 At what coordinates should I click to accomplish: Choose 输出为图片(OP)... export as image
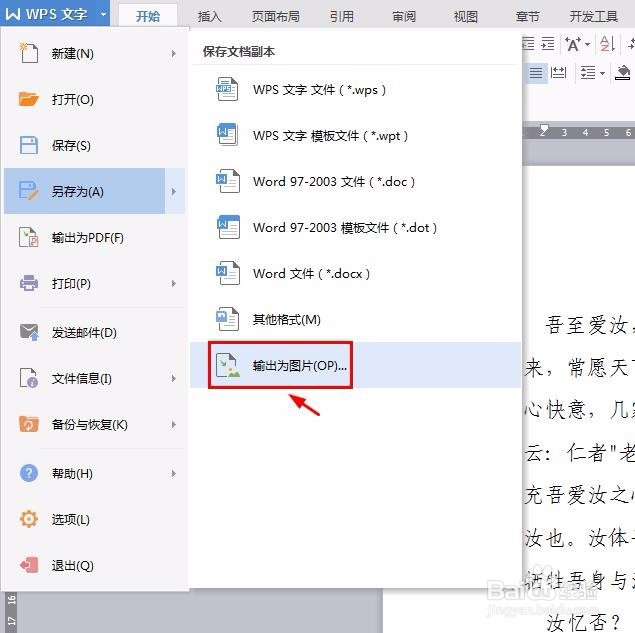[355, 365]
